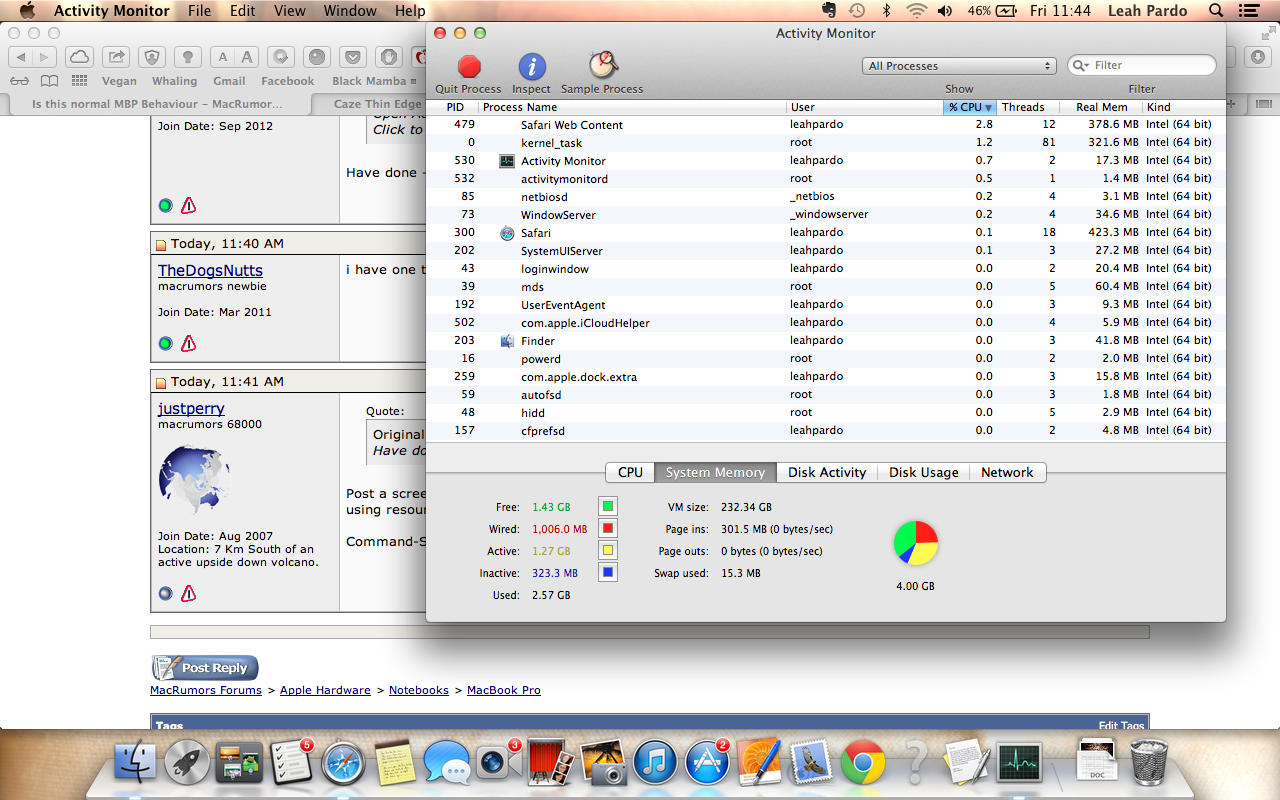1280x800 pixels.
Task: Follow the MacBook Pro breadcrumb link
Action: [x=504, y=690]
